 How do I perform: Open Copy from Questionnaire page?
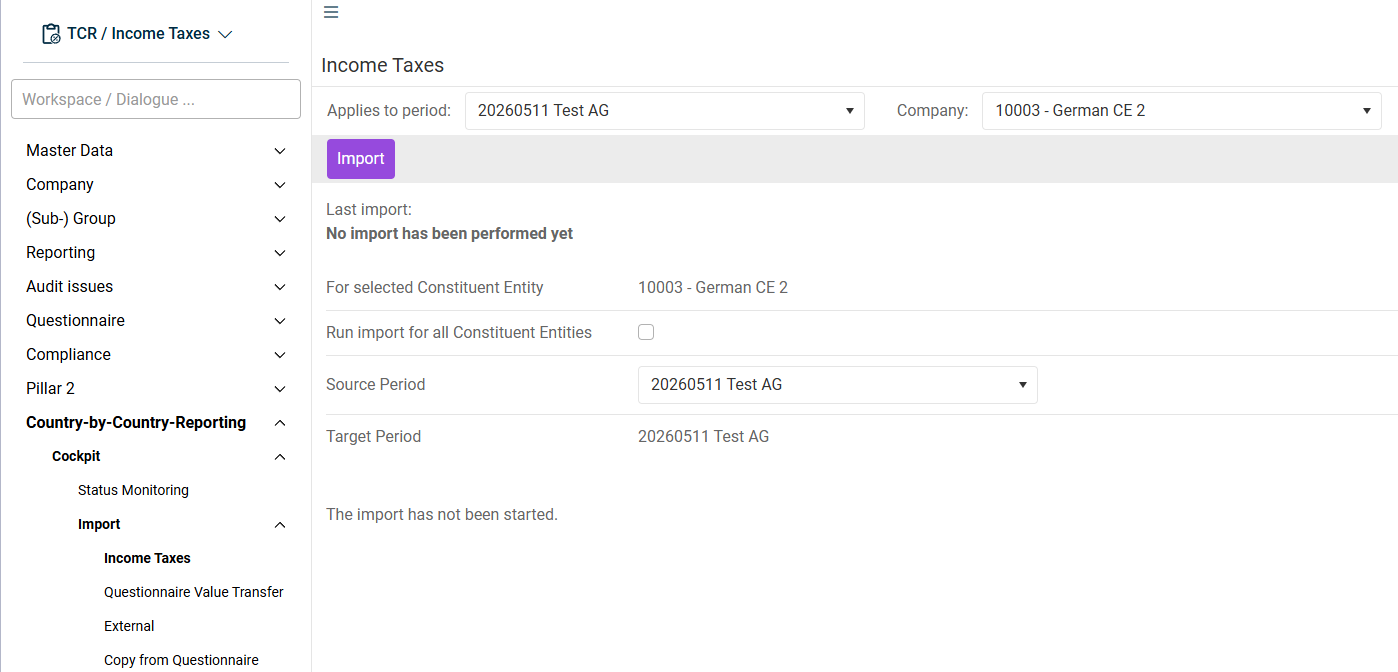point(181,660)
